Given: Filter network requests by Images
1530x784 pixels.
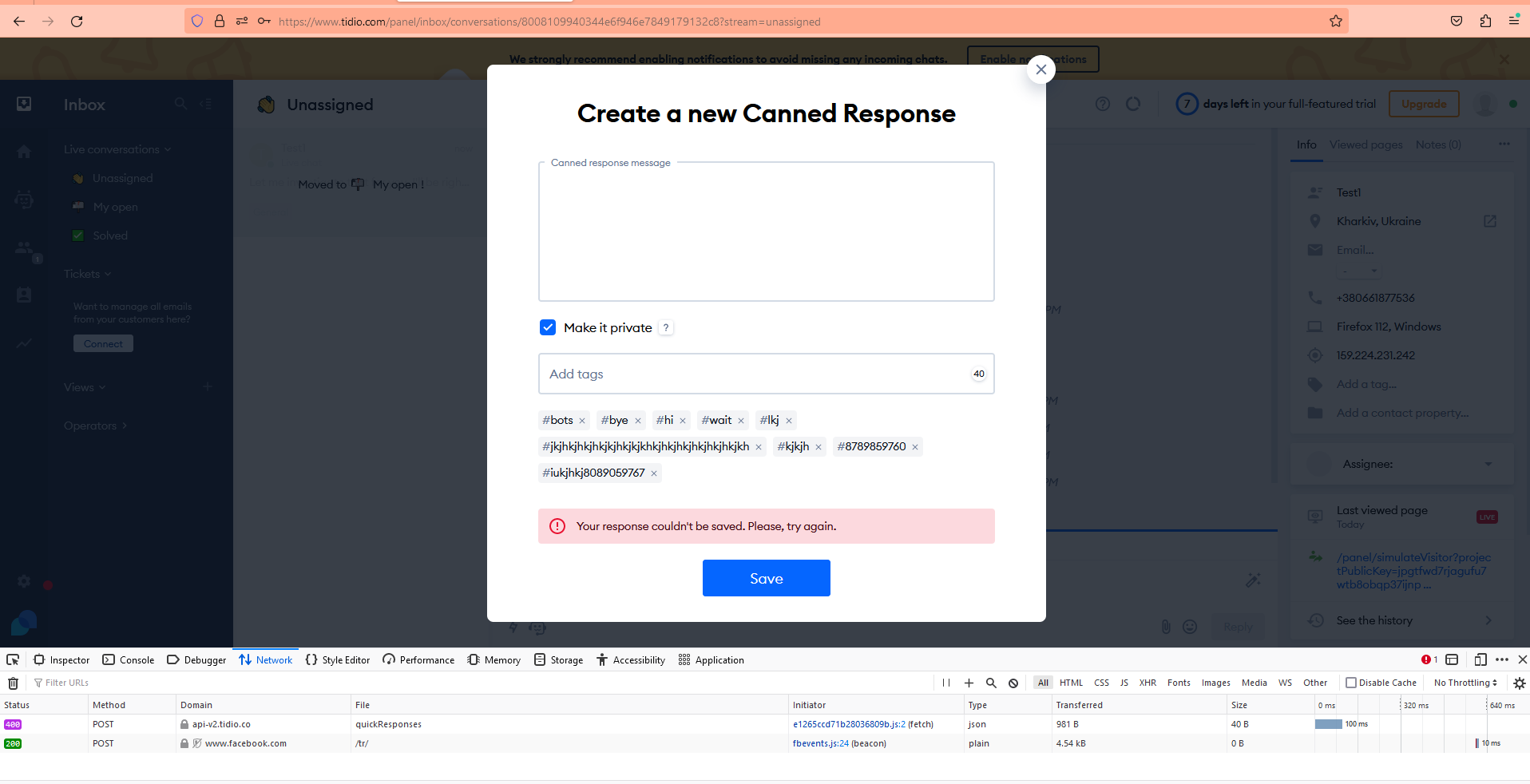Looking at the screenshot, I should click(x=1216, y=683).
